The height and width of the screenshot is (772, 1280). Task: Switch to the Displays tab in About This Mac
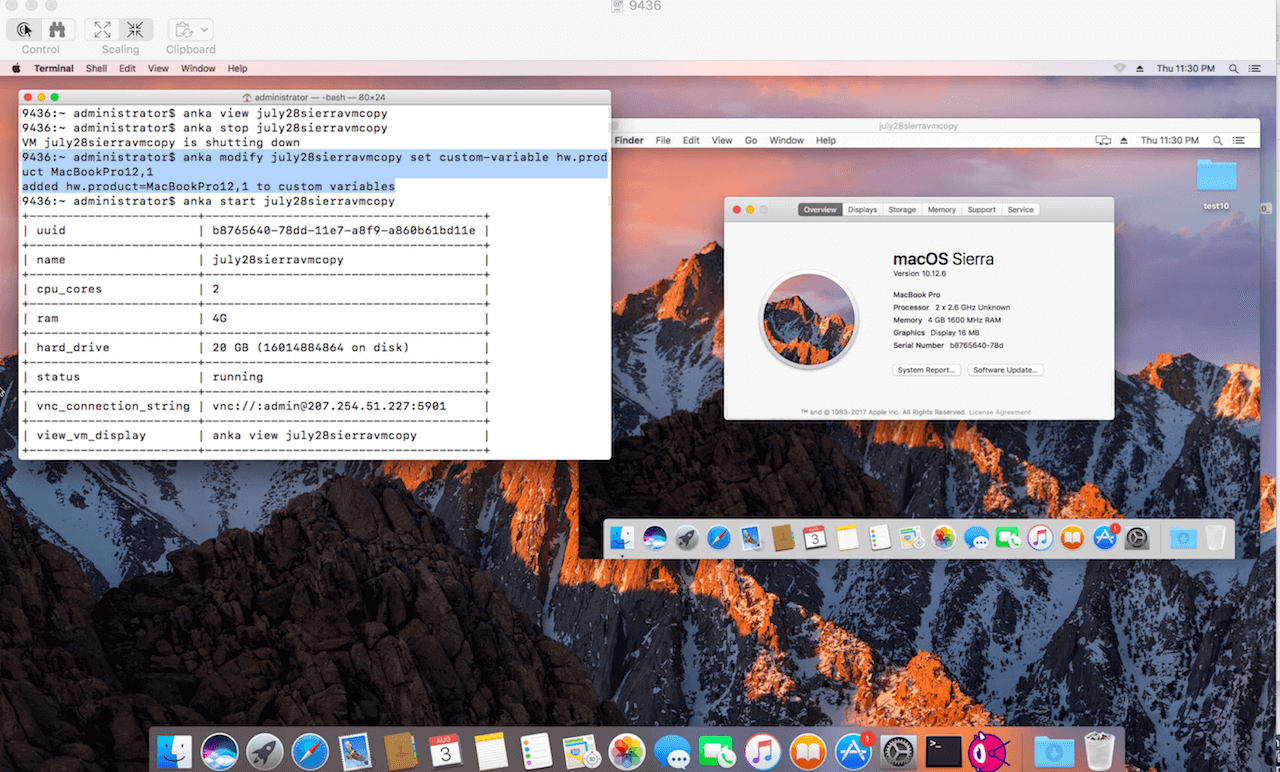(x=862, y=210)
